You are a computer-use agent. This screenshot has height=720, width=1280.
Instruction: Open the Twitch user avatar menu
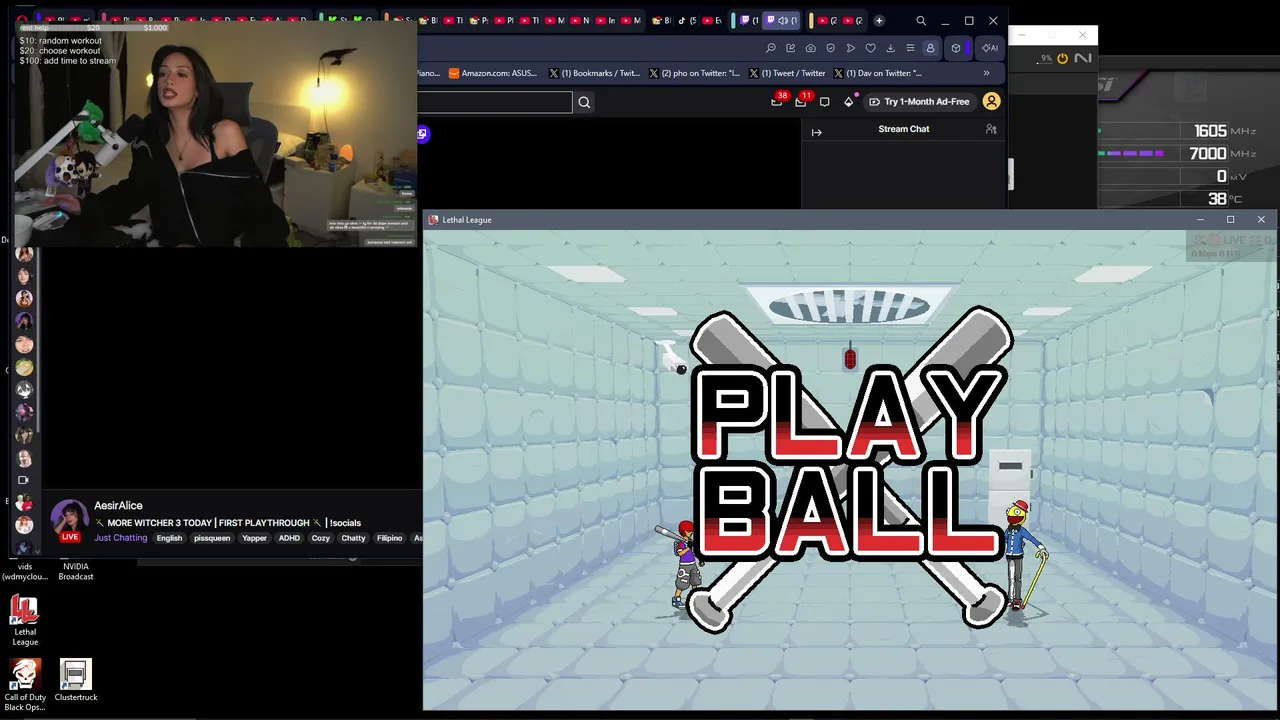[x=991, y=101]
